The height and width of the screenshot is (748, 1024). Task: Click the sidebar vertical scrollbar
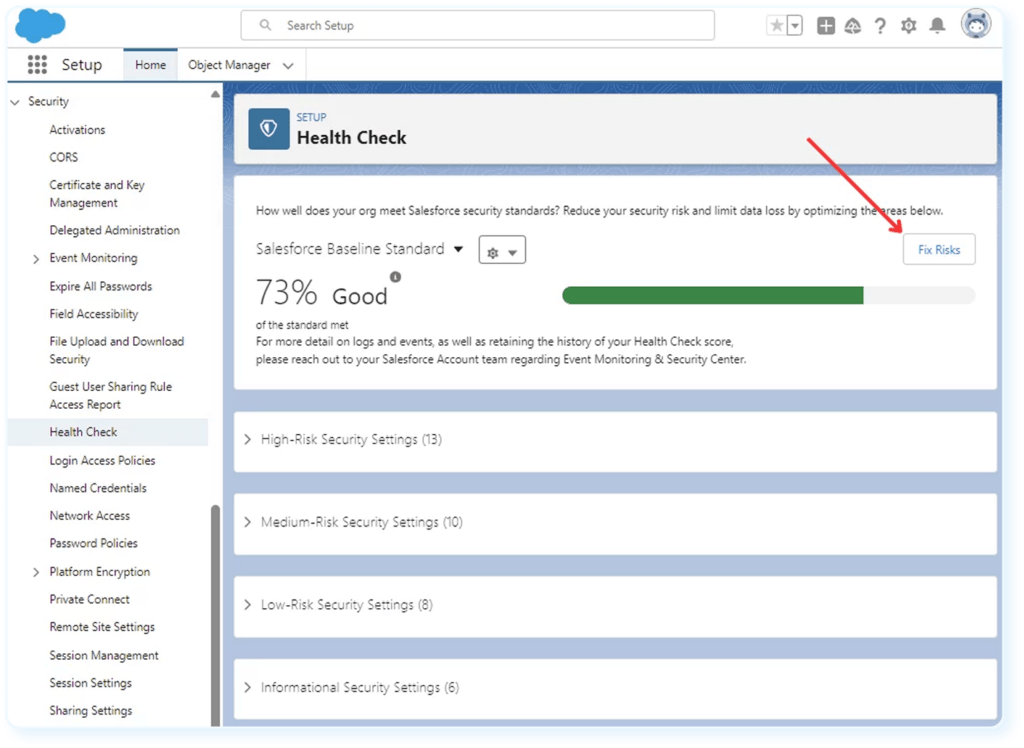click(x=215, y=614)
